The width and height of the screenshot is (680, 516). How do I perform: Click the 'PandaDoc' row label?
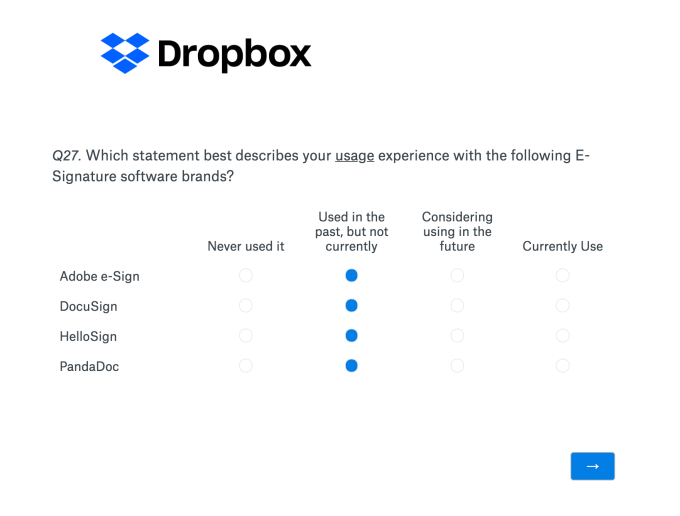coord(89,366)
